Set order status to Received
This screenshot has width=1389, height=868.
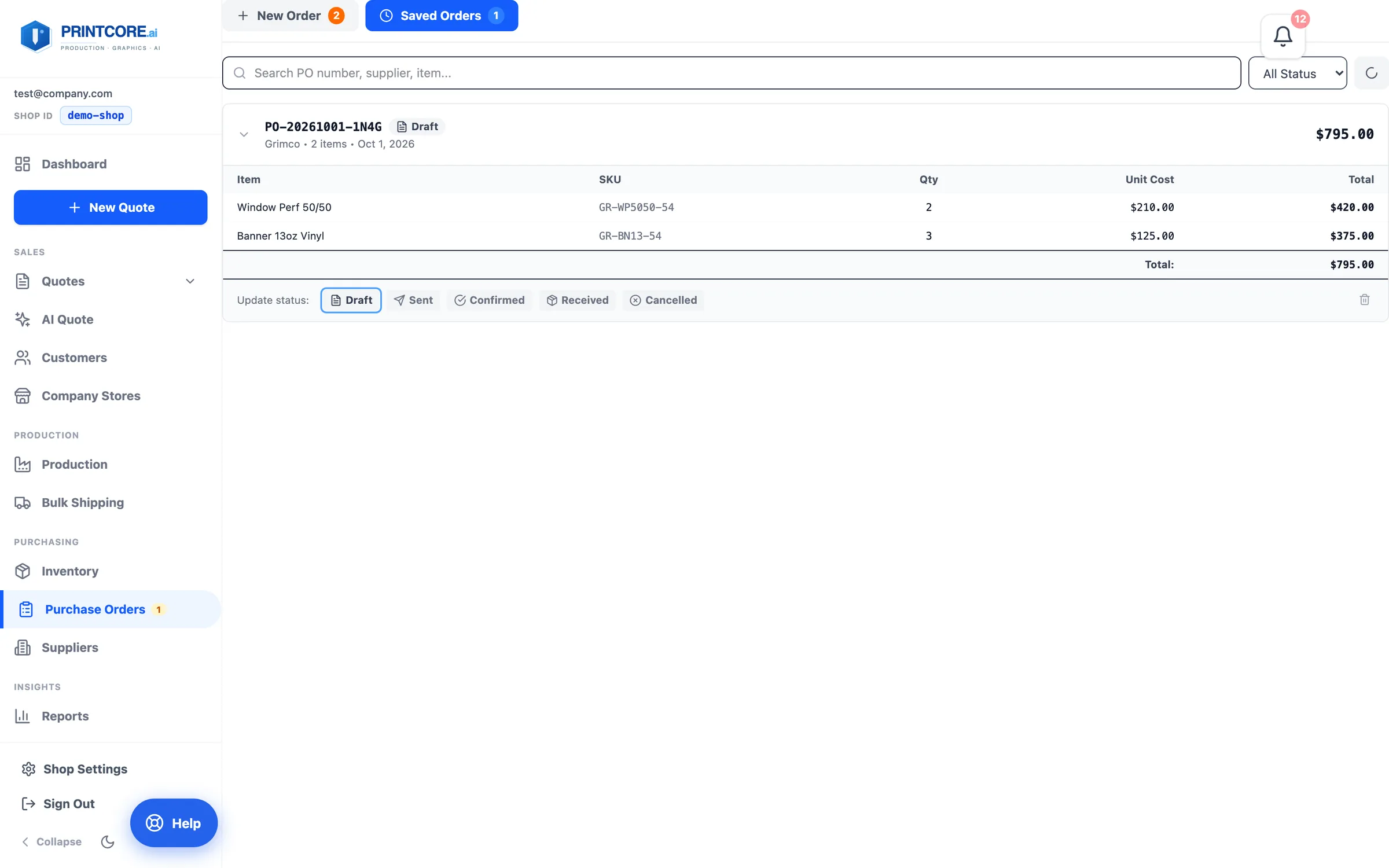point(578,300)
